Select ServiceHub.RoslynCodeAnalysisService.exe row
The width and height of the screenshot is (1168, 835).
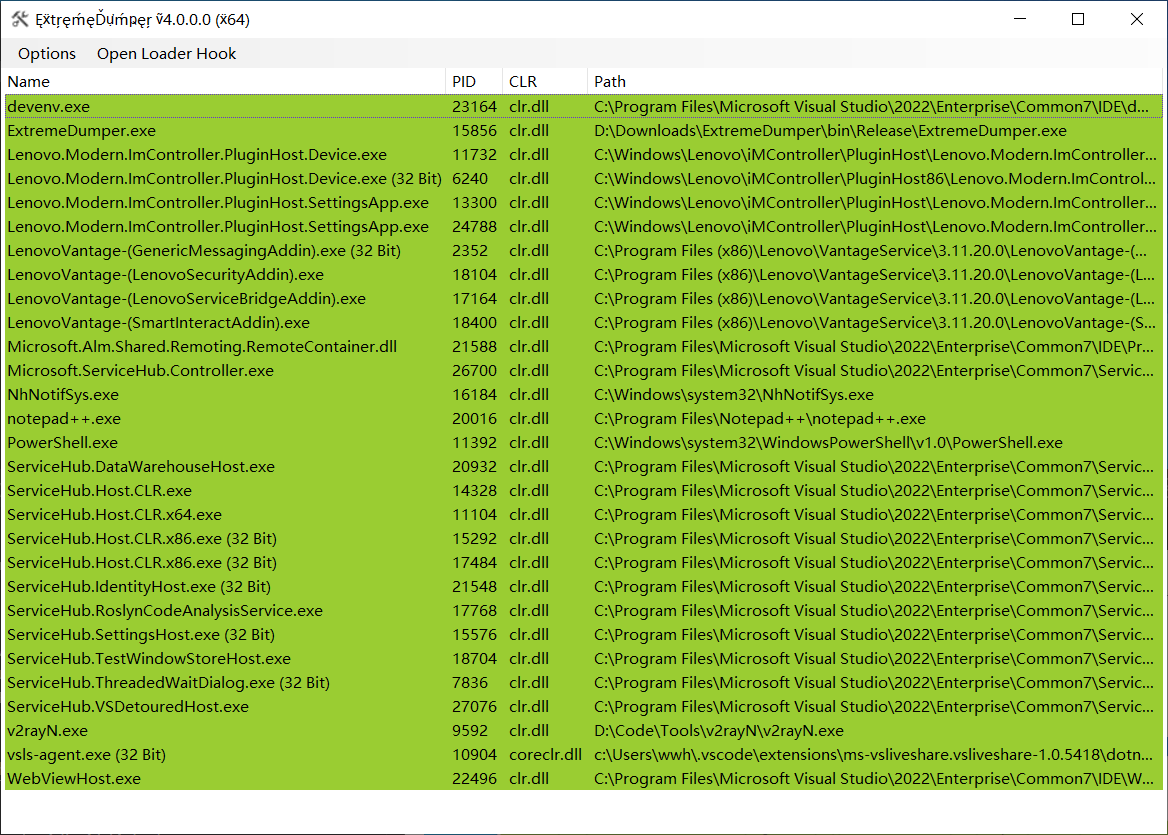583,610
